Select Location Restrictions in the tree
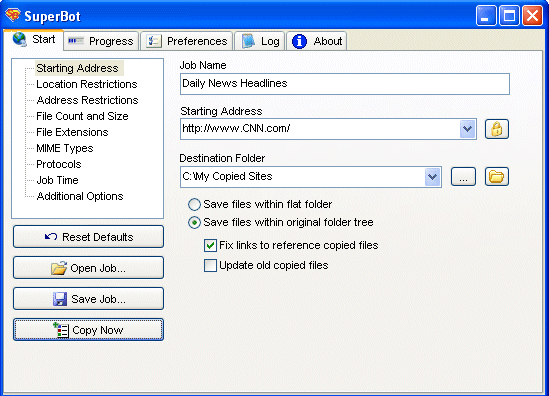 pos(87,84)
